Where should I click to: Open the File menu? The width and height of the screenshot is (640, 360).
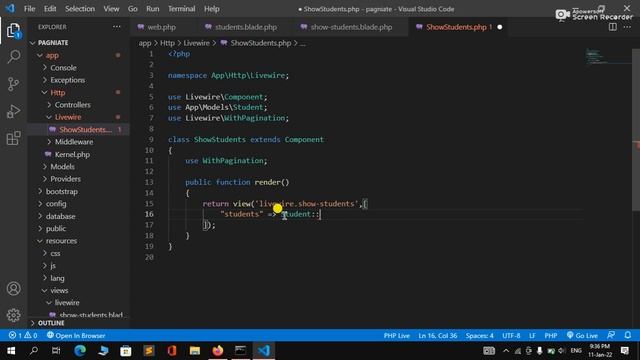pos(29,9)
